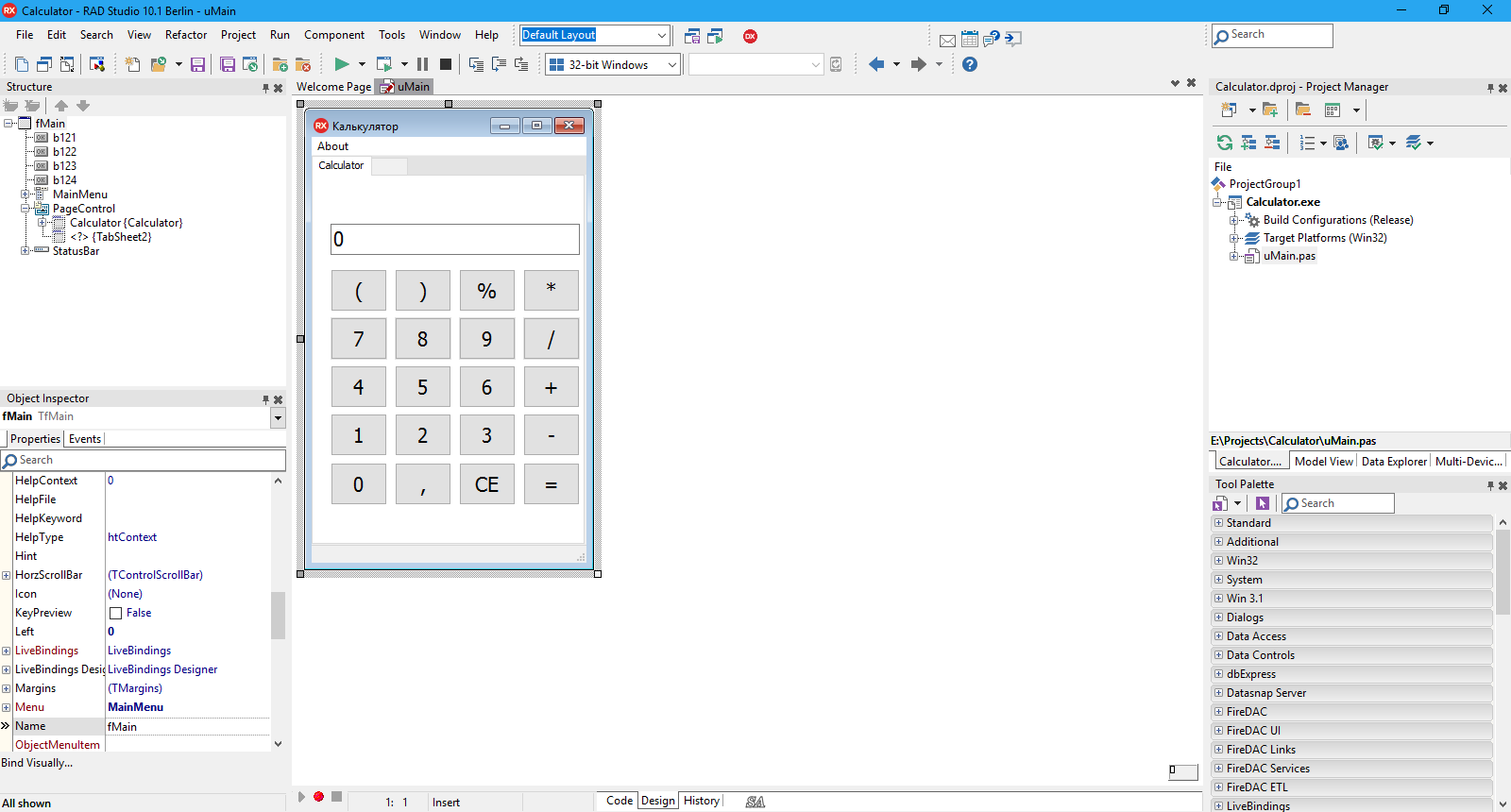1511x812 pixels.
Task: Click the Save Desktop layout icon
Action: tap(692, 36)
